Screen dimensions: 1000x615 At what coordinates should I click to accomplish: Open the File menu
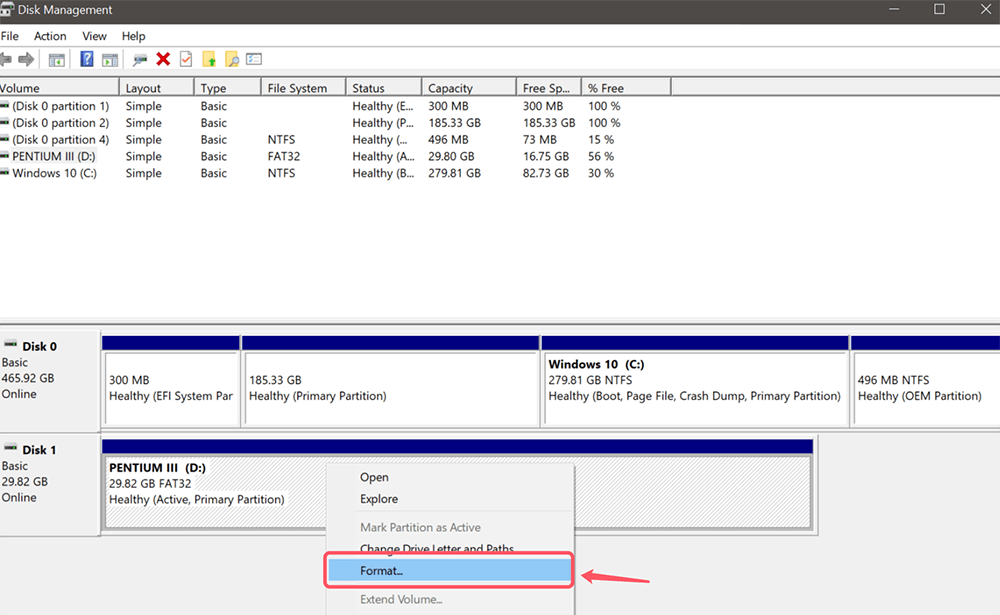coord(9,36)
